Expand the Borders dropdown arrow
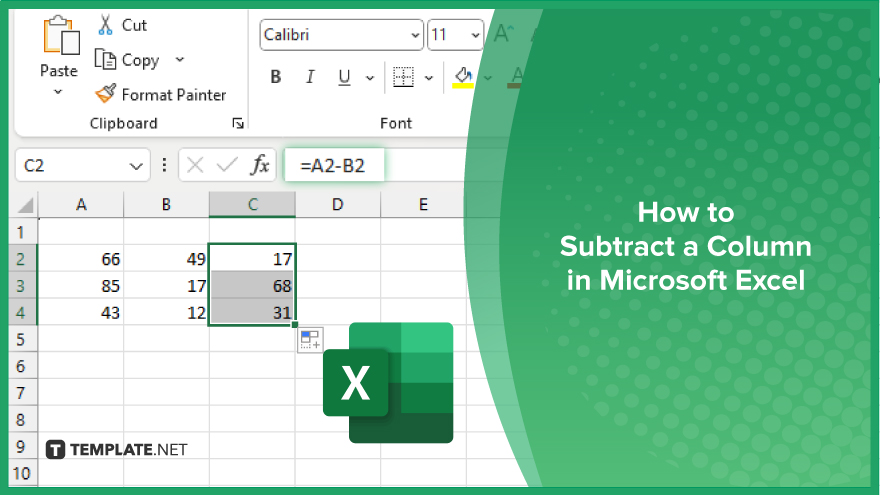 pos(429,77)
